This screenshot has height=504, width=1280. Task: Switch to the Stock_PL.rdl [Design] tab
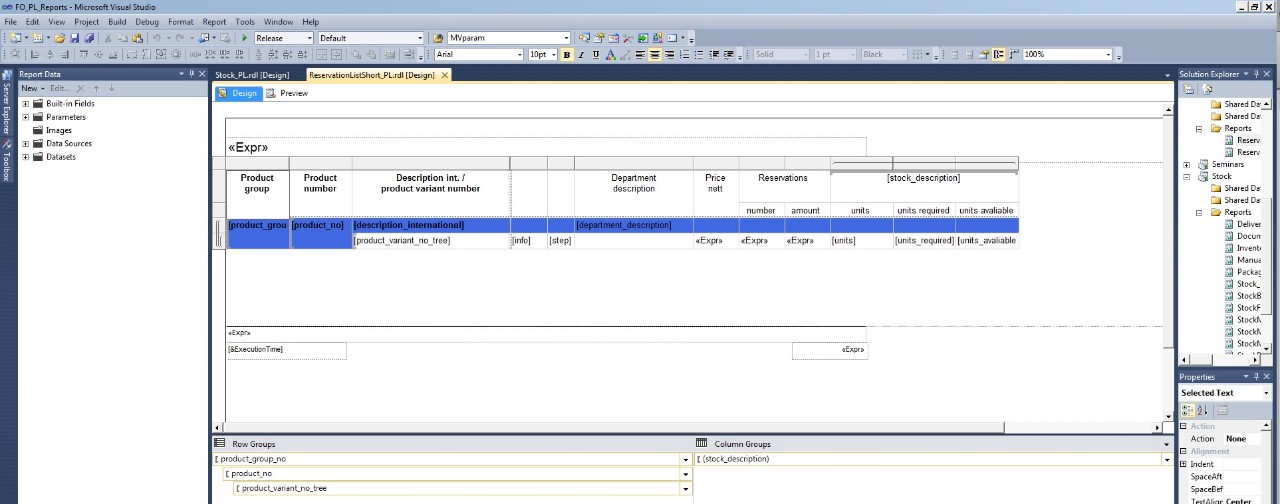coord(252,75)
